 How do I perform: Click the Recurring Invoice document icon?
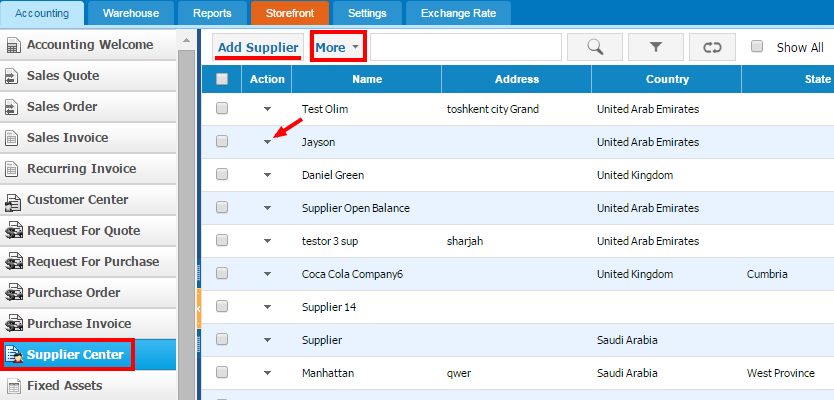point(11,169)
